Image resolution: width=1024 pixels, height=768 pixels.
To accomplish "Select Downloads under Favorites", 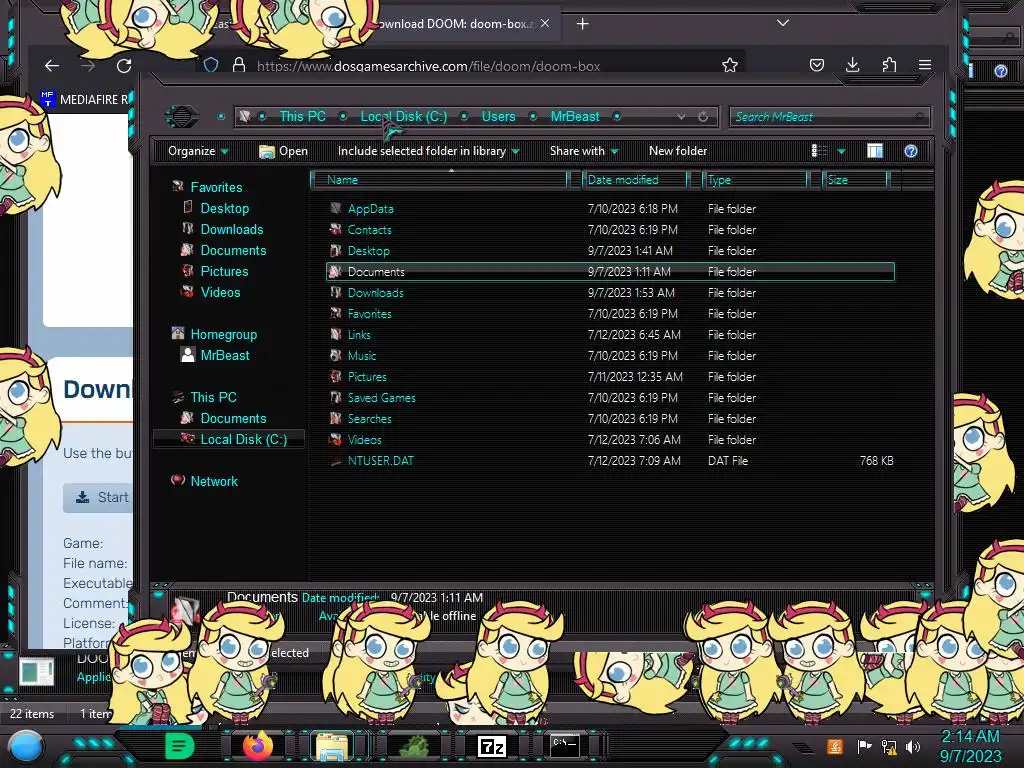I will click(232, 229).
